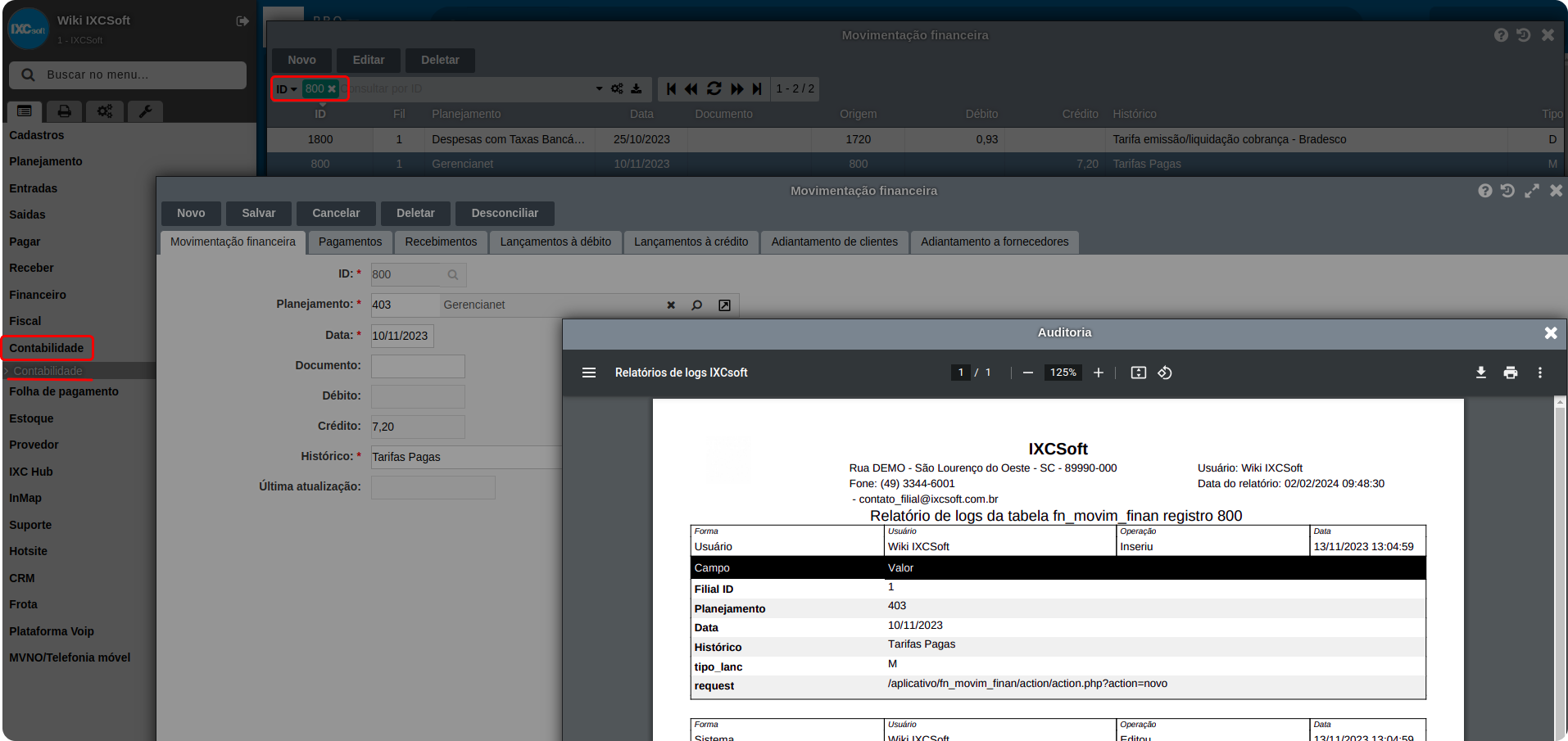Go to previous page of grid records
Screen dimensions: 1568x741
coord(691,88)
